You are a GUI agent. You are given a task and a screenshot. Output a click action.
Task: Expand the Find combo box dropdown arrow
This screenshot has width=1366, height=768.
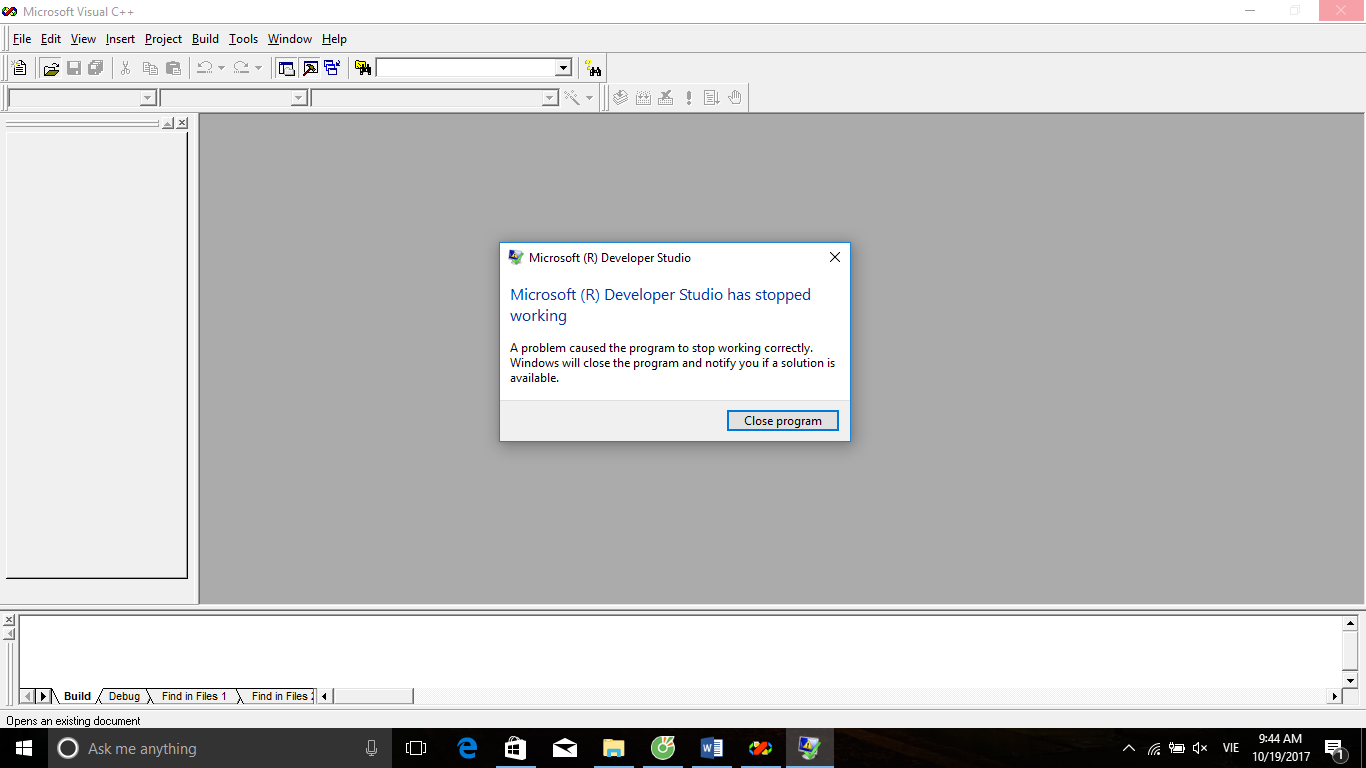point(563,68)
